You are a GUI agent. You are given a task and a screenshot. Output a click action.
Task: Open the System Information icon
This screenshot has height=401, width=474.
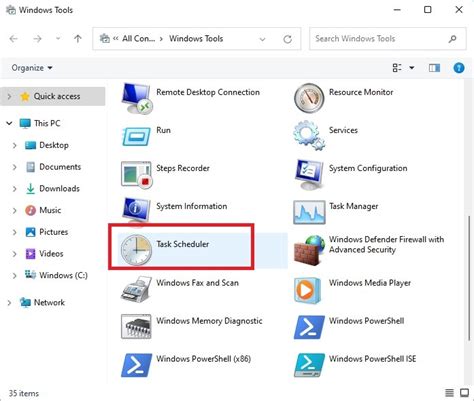136,210
